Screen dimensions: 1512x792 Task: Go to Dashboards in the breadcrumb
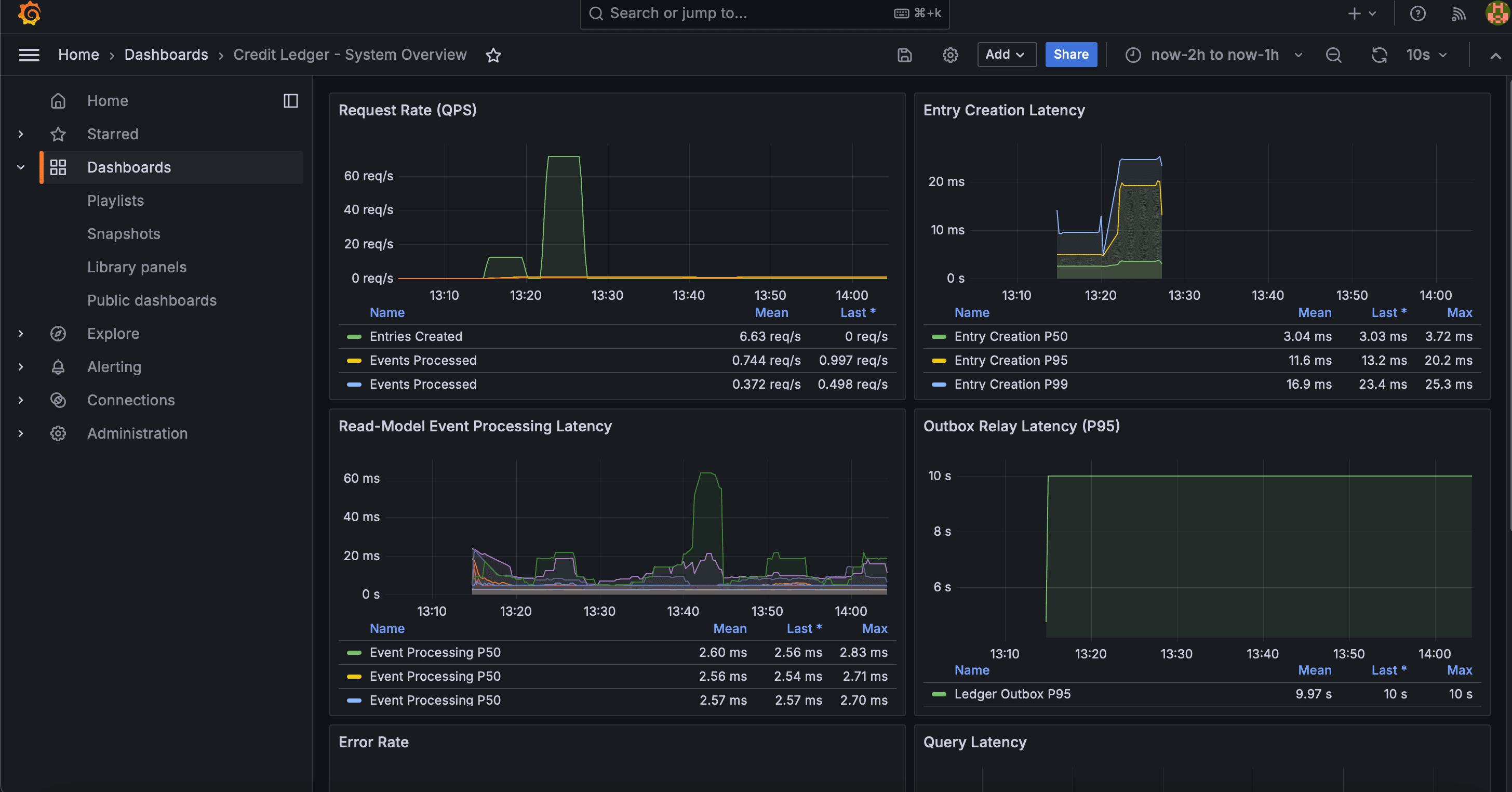(x=166, y=55)
